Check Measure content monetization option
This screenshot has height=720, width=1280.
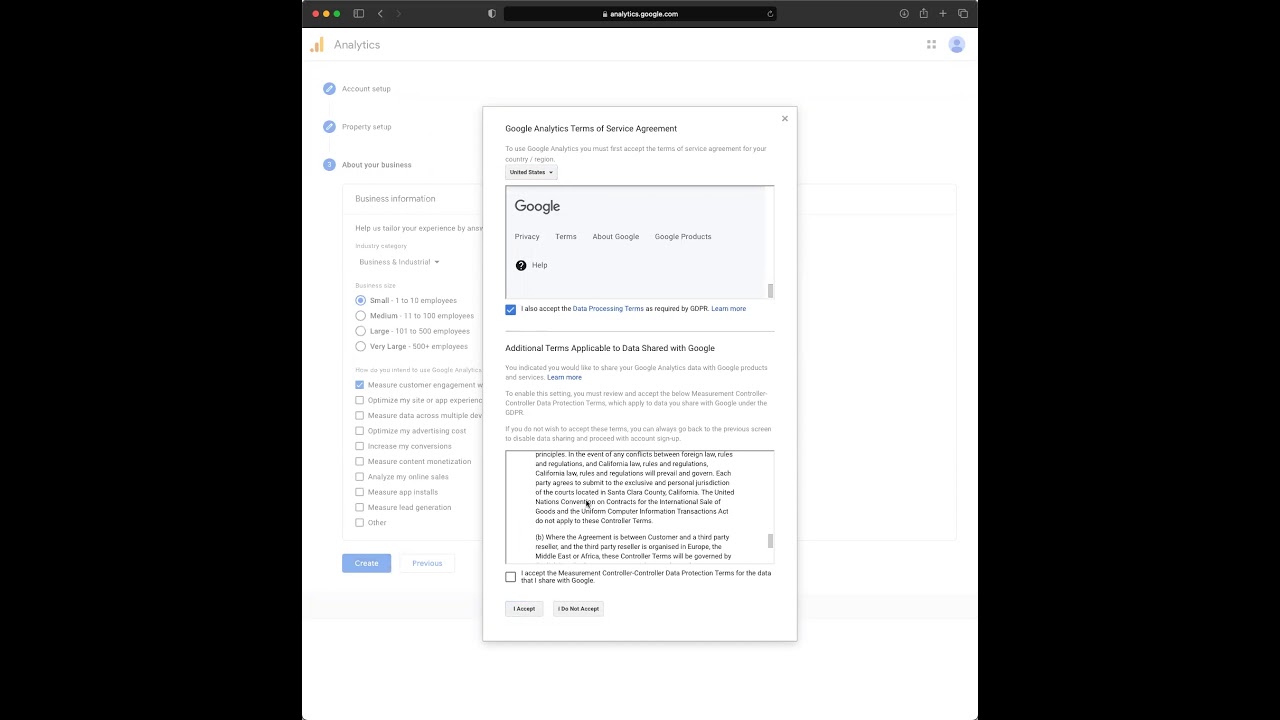pyautogui.click(x=360, y=462)
